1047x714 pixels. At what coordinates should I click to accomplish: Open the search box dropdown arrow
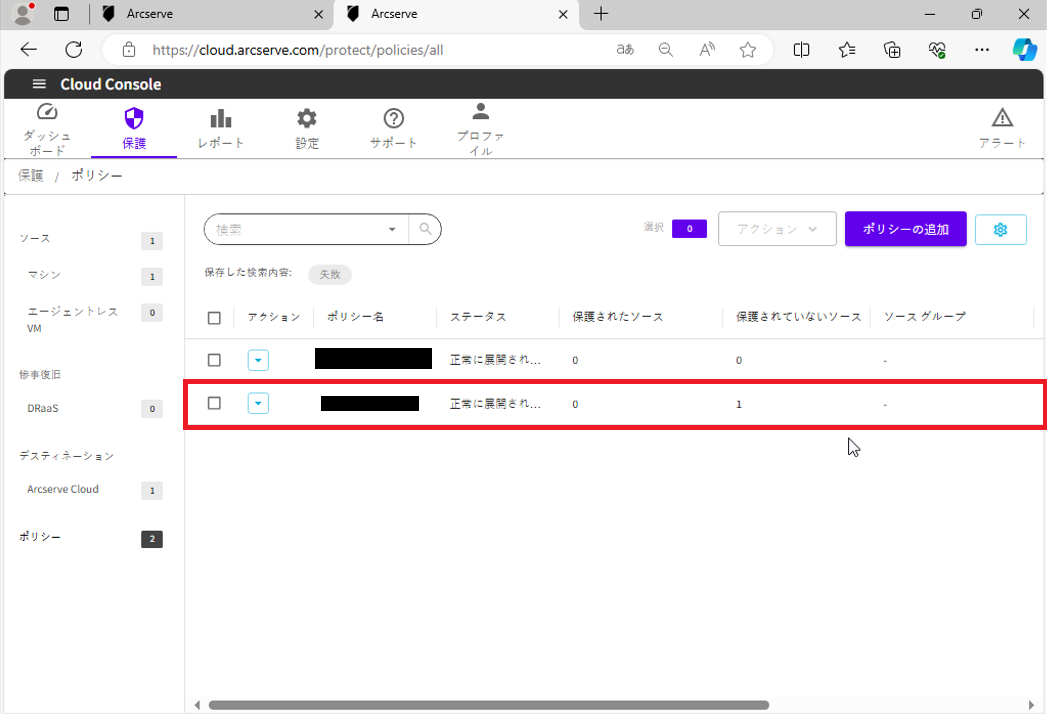point(392,229)
